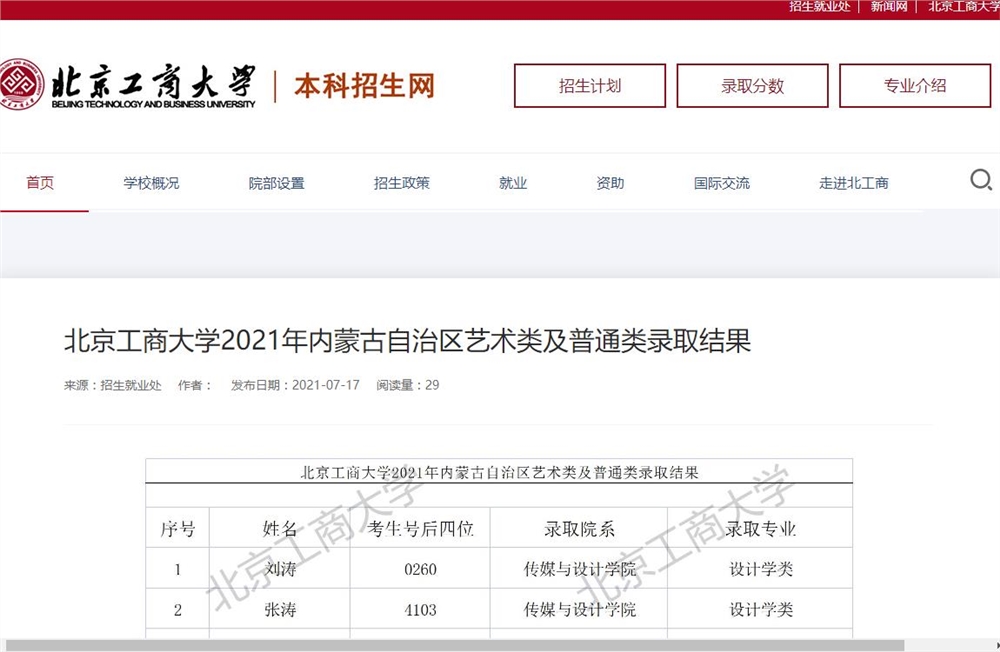1000x652 pixels.
Task: Click the 作者： label
Action: 195,385
